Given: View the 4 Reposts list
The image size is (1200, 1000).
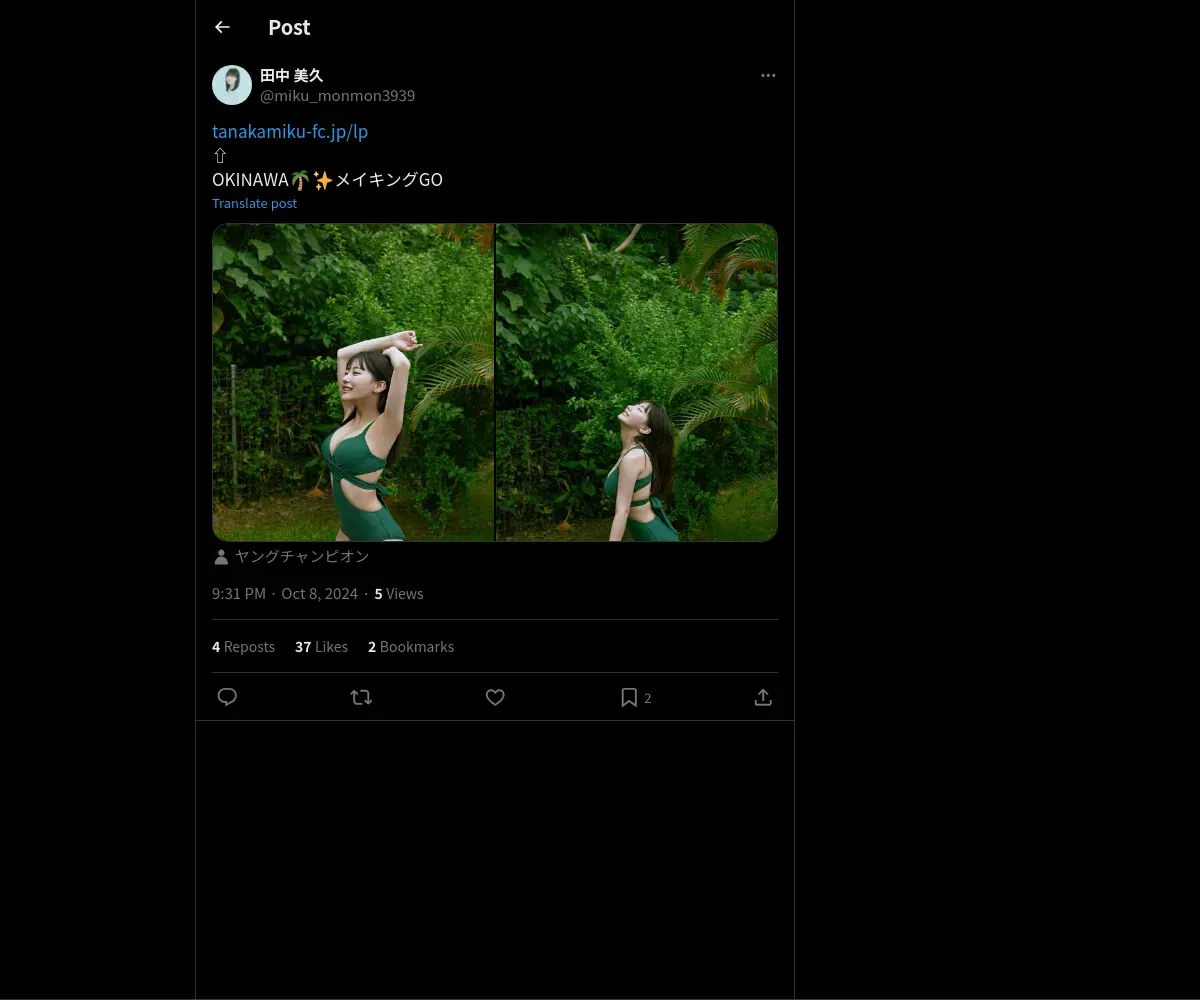Looking at the screenshot, I should 243,646.
